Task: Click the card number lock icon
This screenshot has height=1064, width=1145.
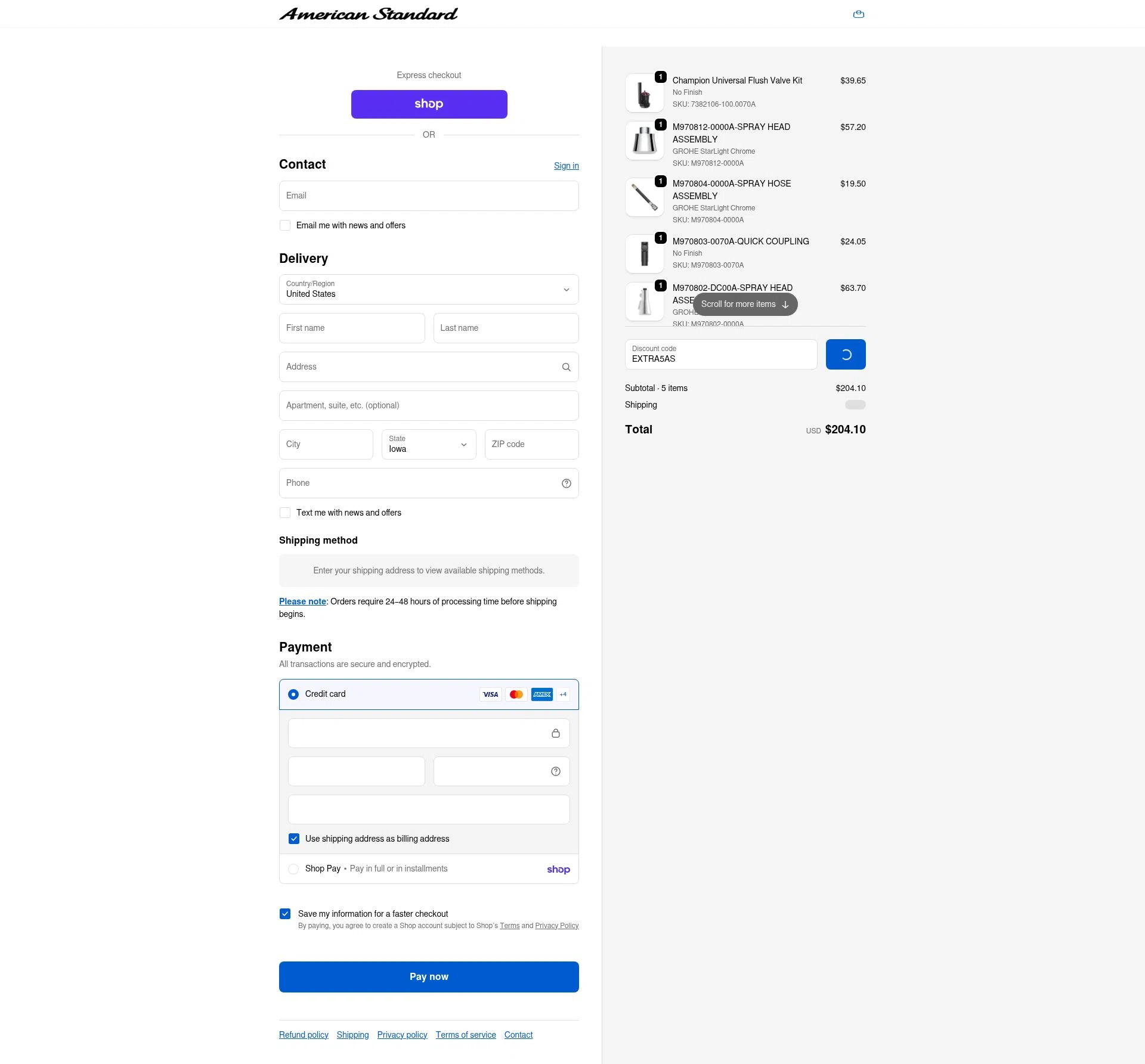Action: click(x=555, y=733)
